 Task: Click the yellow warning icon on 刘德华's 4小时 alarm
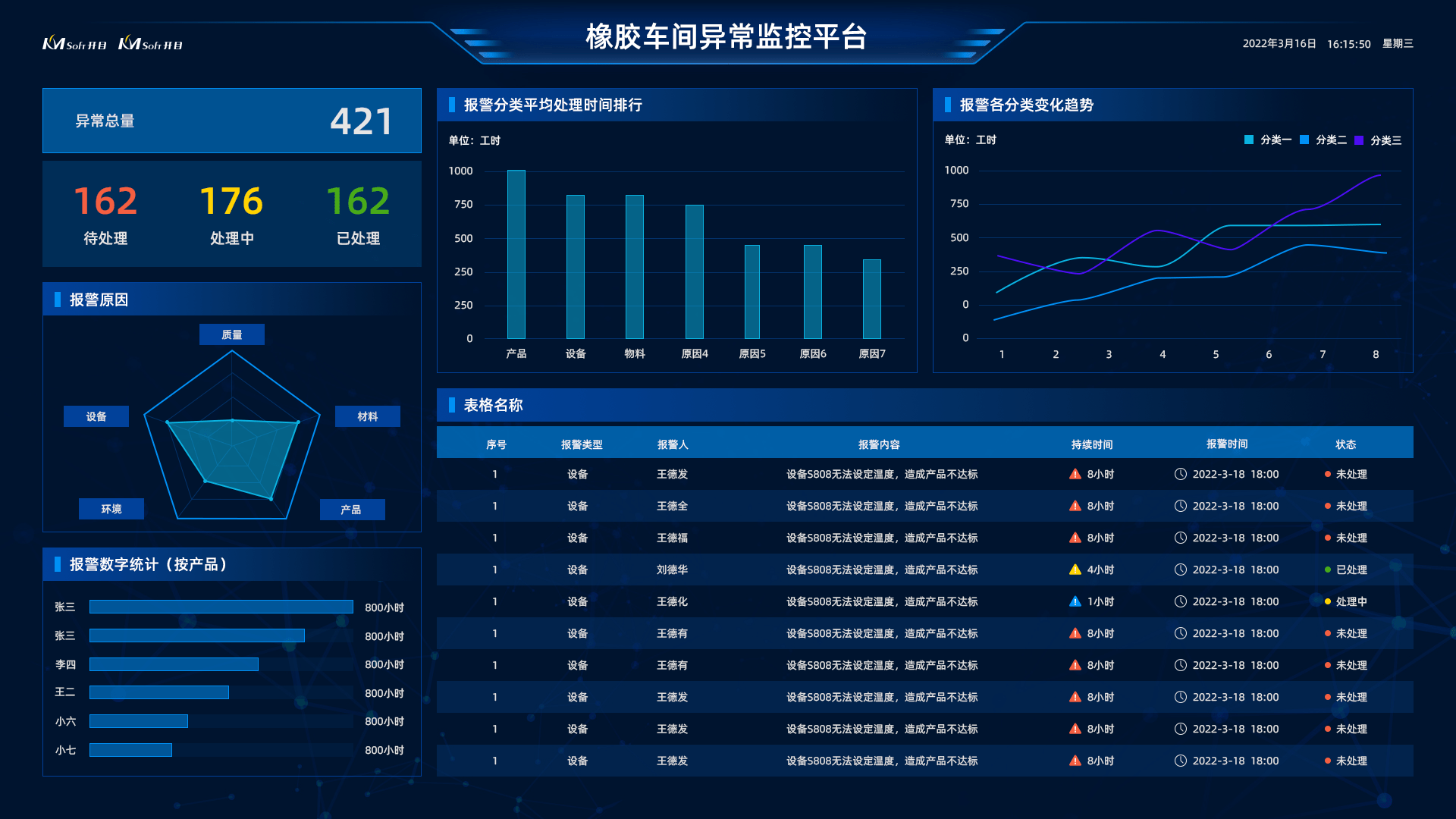(1074, 570)
